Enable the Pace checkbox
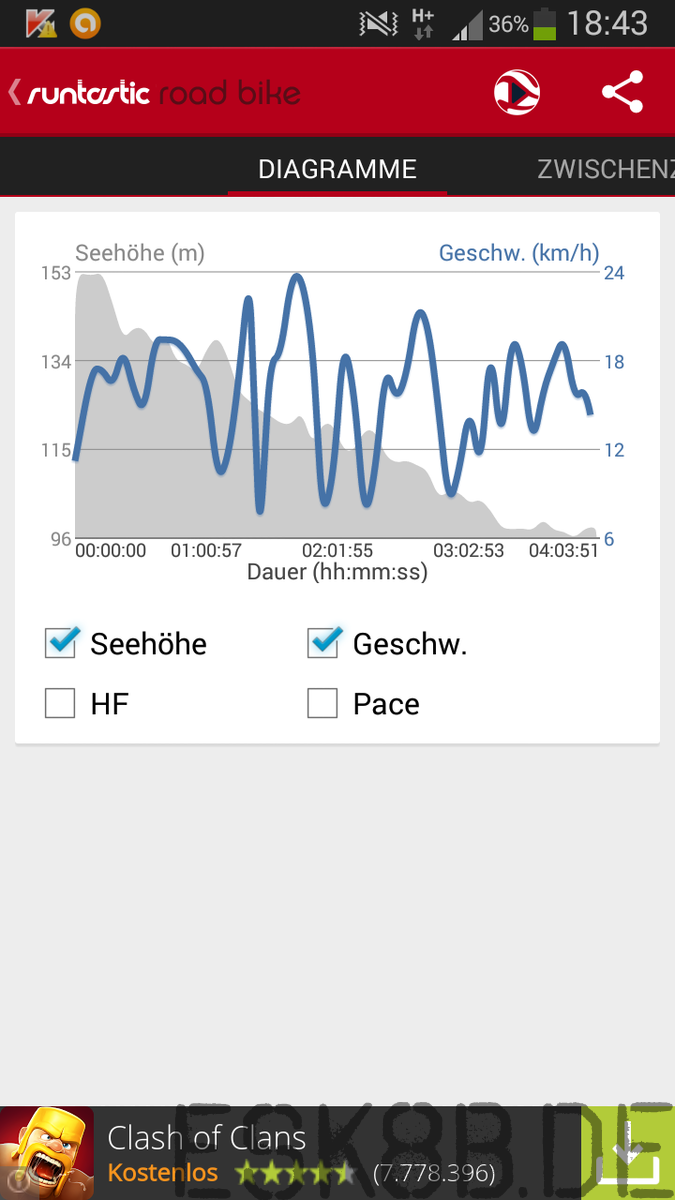The width and height of the screenshot is (675, 1200). (323, 704)
